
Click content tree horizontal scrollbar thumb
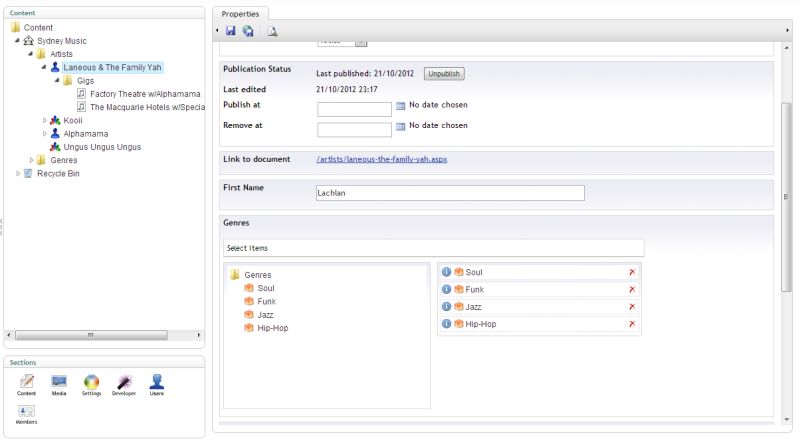pyautogui.click(x=91, y=335)
